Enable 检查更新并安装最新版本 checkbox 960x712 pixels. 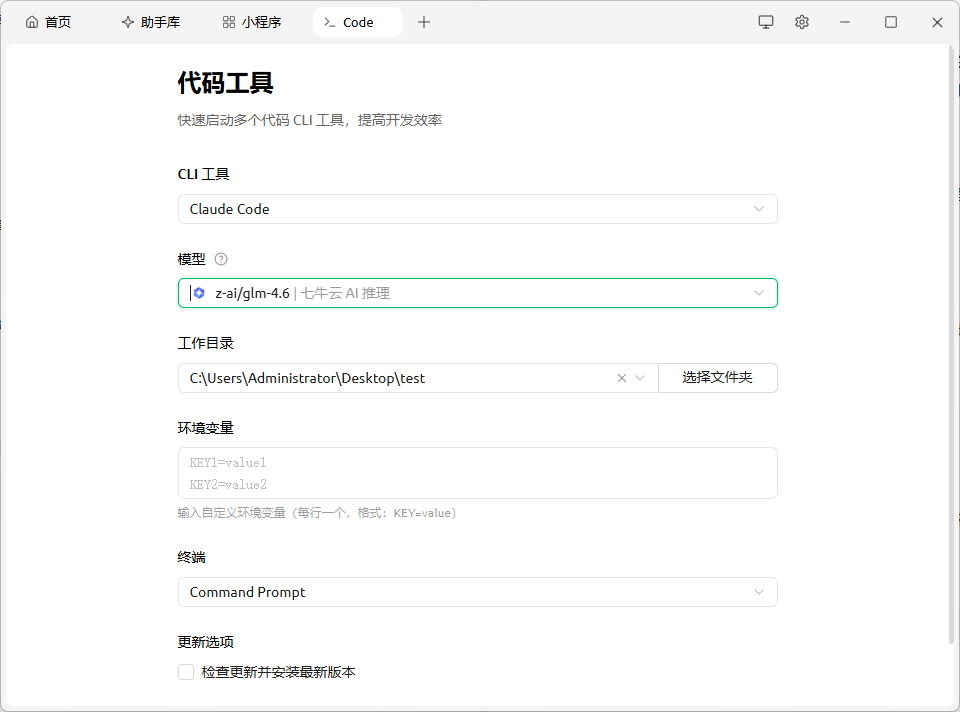tap(186, 672)
